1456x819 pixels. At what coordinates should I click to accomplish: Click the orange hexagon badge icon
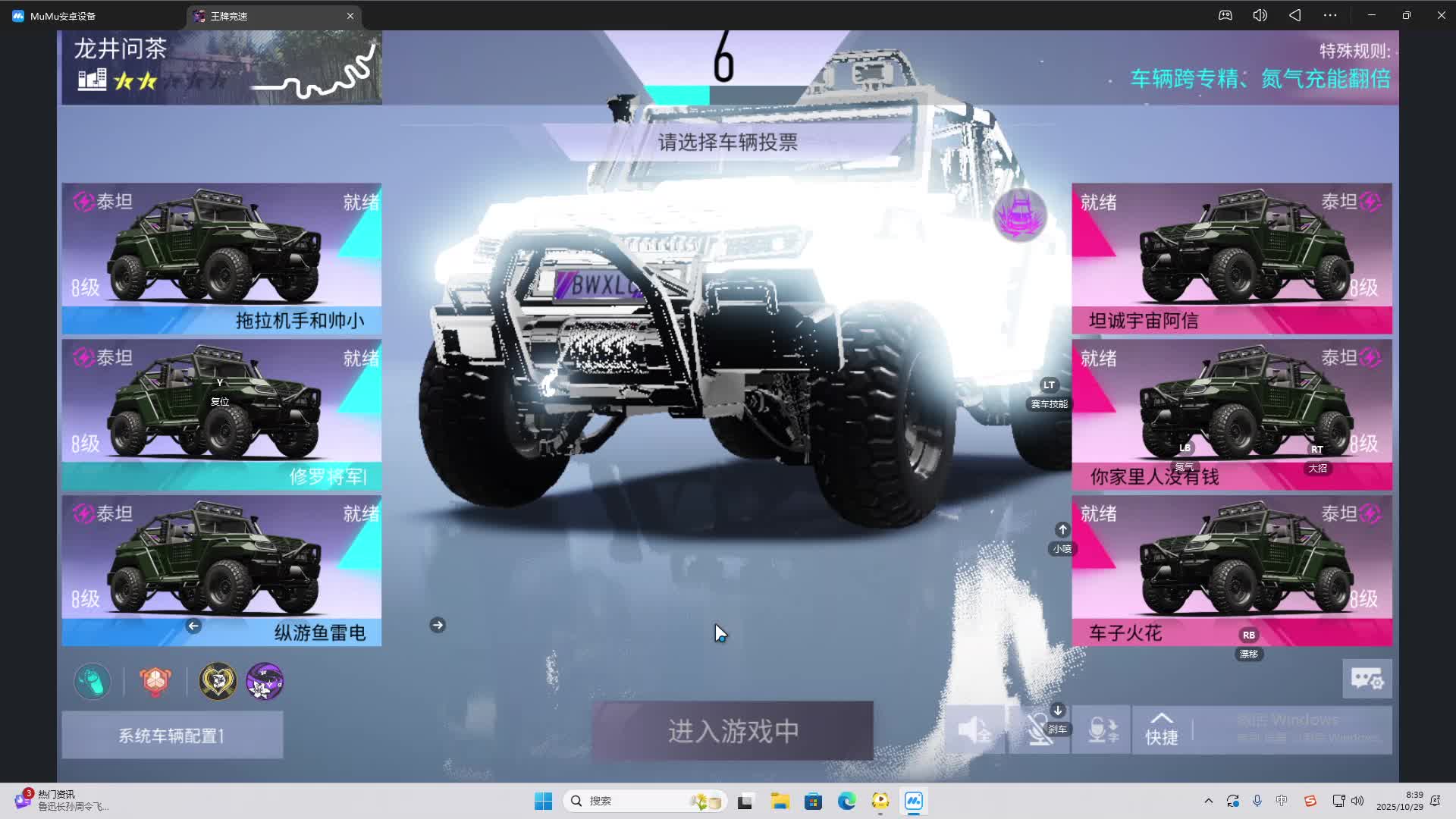pyautogui.click(x=155, y=681)
